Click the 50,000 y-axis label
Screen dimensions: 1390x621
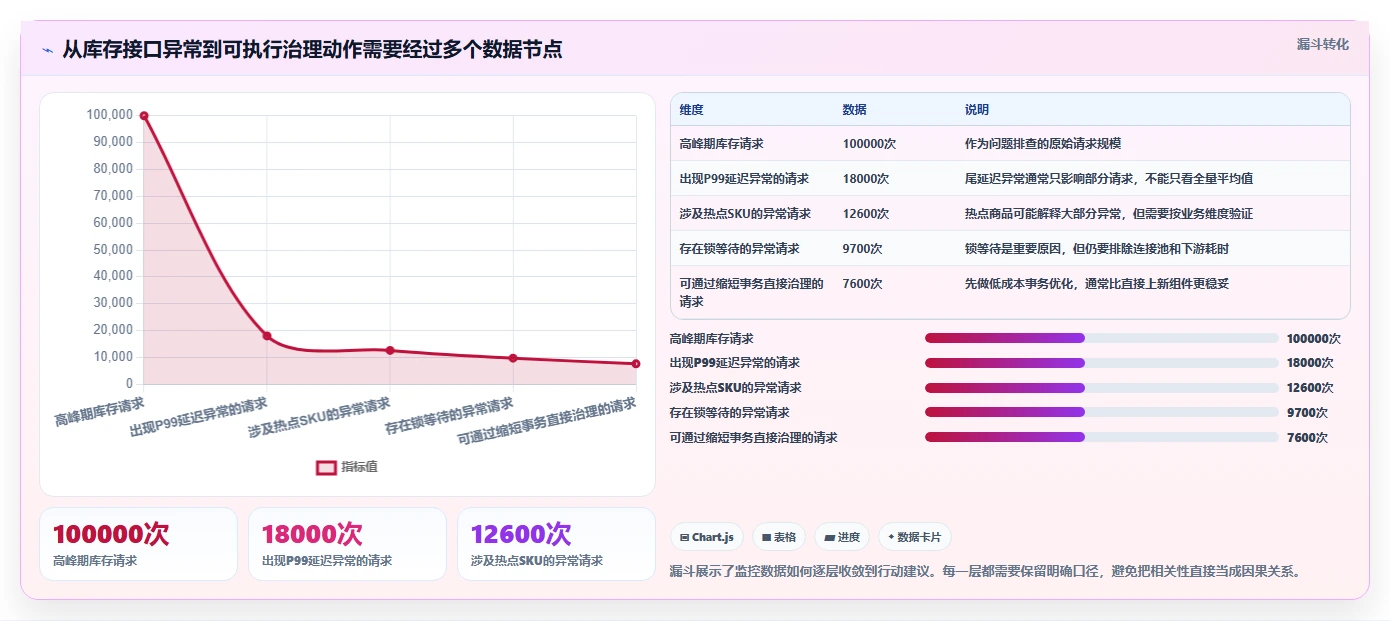[x=113, y=249]
